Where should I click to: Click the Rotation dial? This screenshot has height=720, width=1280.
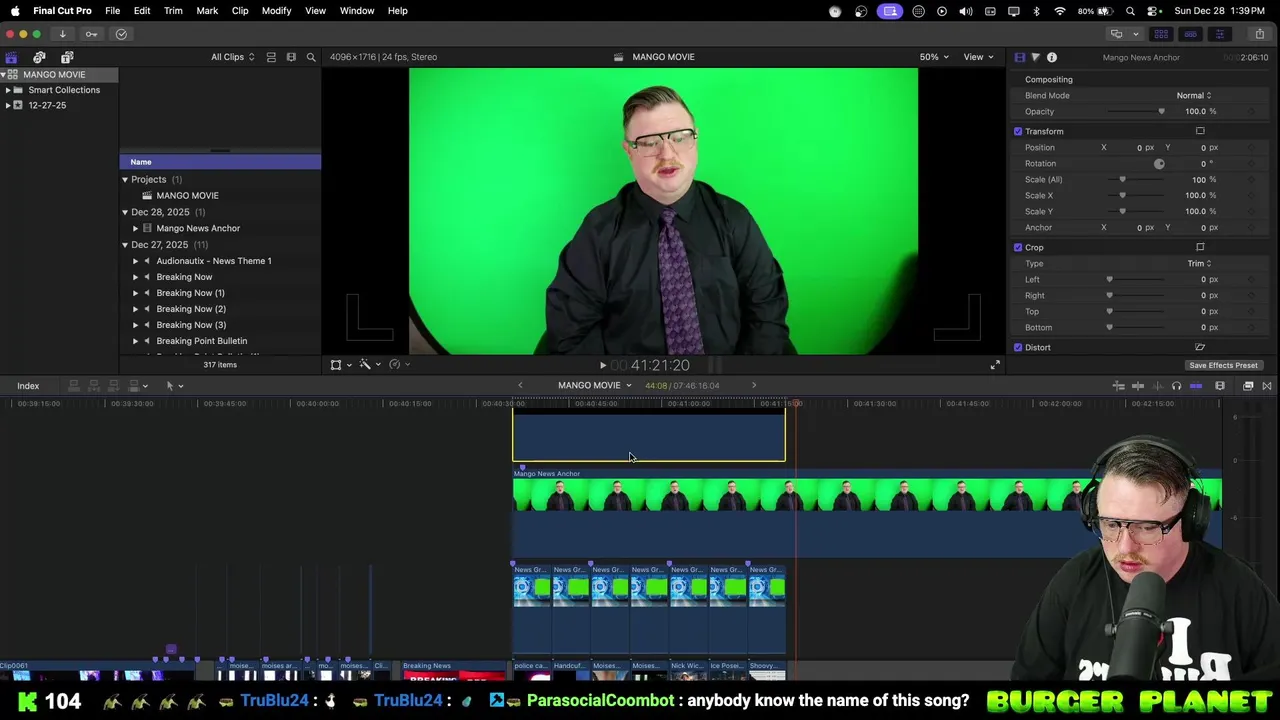1159,164
